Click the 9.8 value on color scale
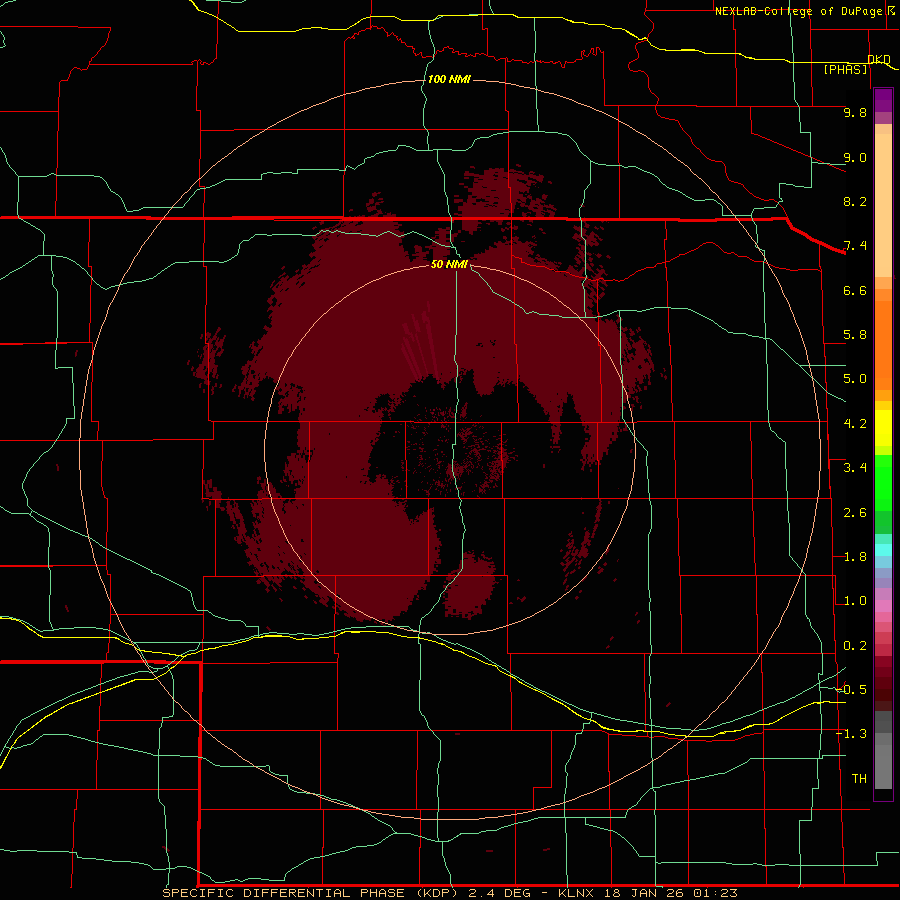Viewport: 900px width, 900px height. coord(855,112)
